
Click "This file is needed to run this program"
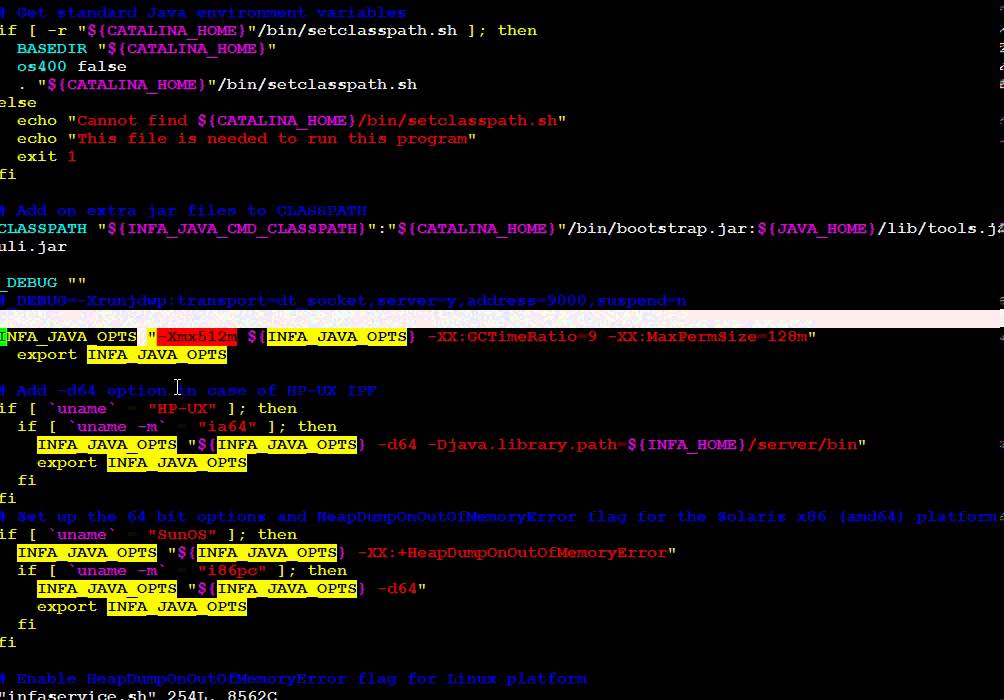[272, 138]
